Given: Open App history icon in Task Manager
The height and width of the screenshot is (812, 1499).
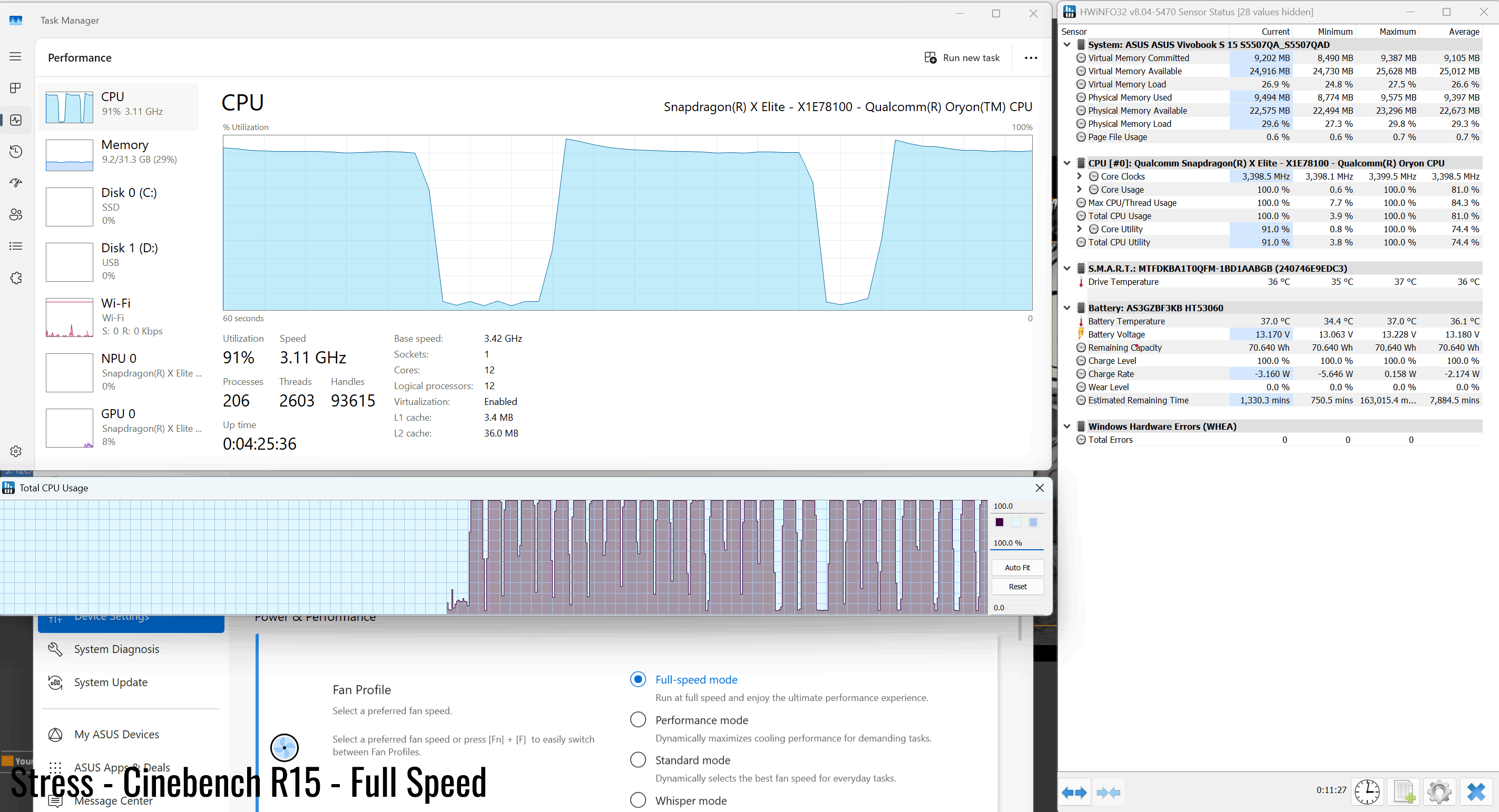Looking at the screenshot, I should [16, 151].
